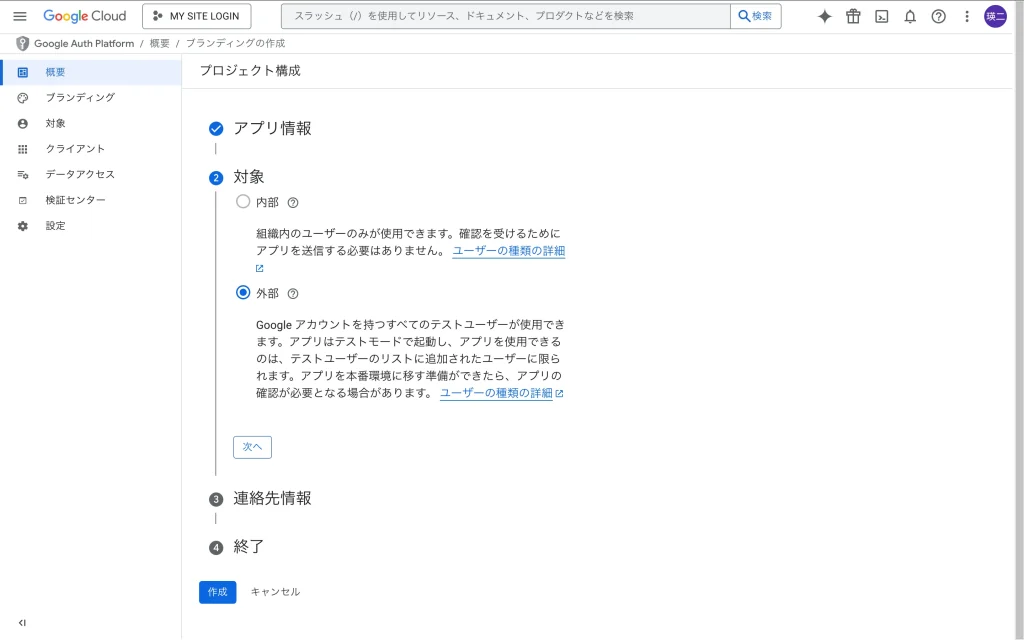The image size is (1024, 640).
Task: Expand the 連絡先情報 step
Action: click(x=272, y=498)
